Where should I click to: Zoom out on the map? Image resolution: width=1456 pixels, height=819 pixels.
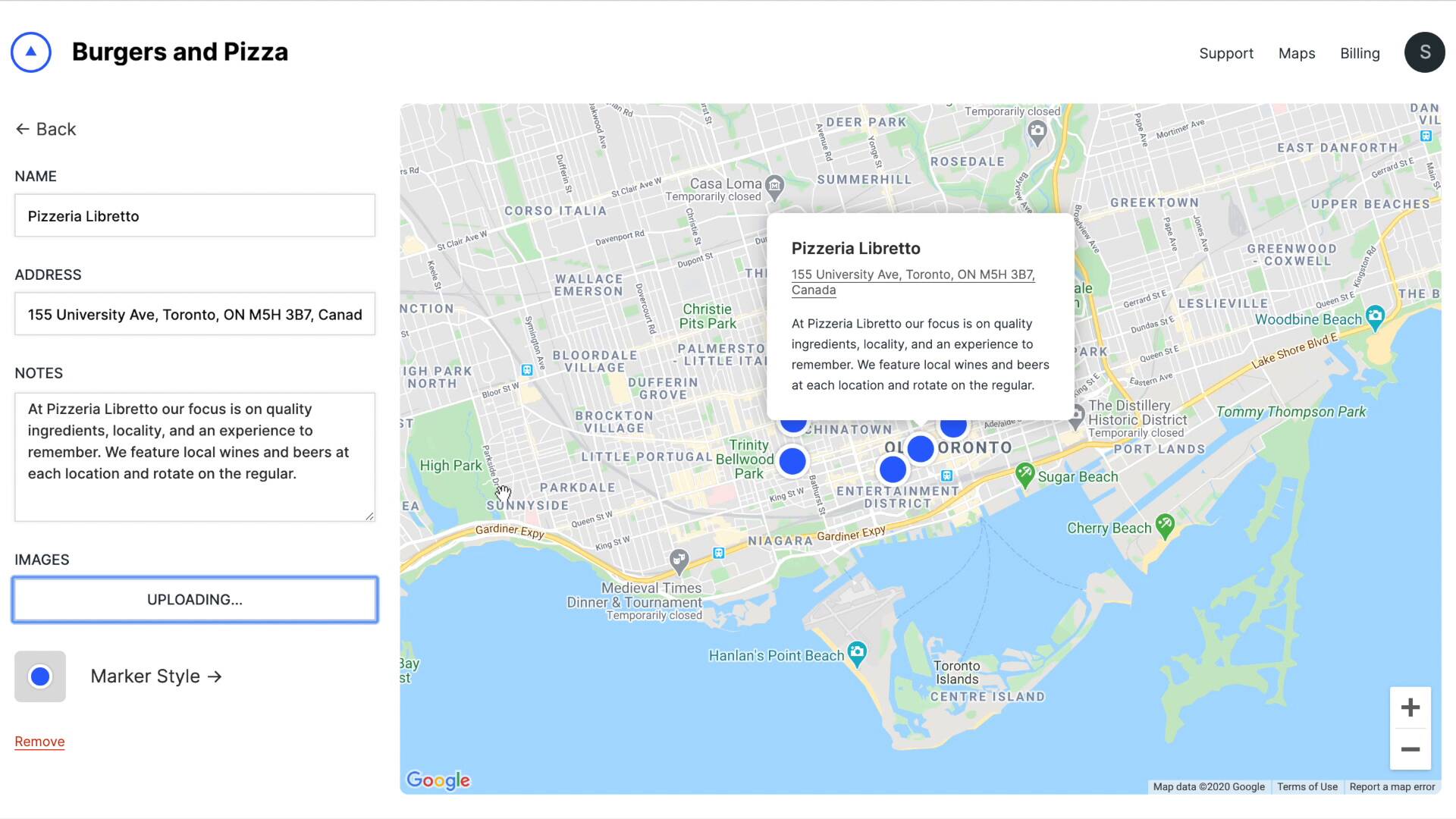coord(1410,749)
